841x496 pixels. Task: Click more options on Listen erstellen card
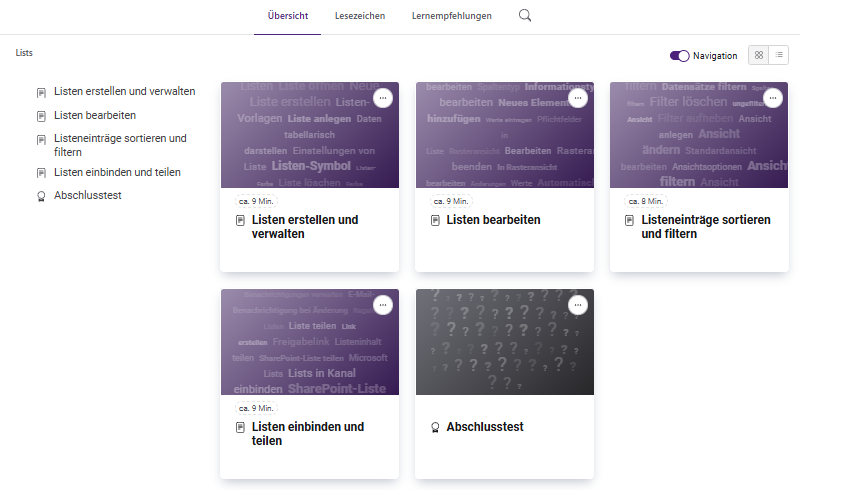coord(383,98)
